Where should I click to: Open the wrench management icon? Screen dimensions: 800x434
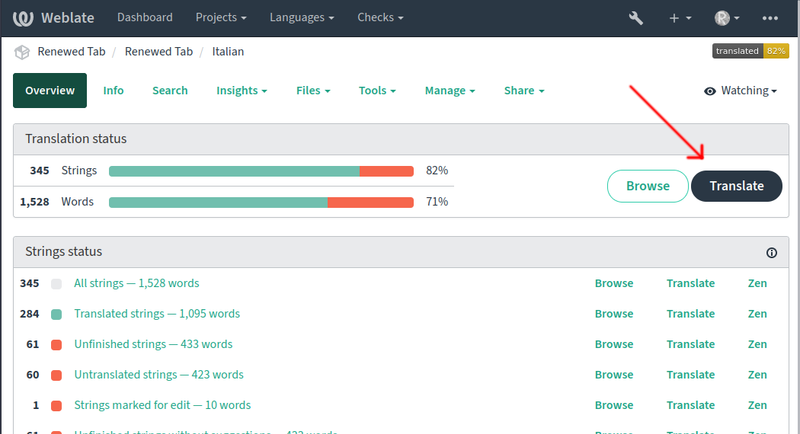(636, 18)
